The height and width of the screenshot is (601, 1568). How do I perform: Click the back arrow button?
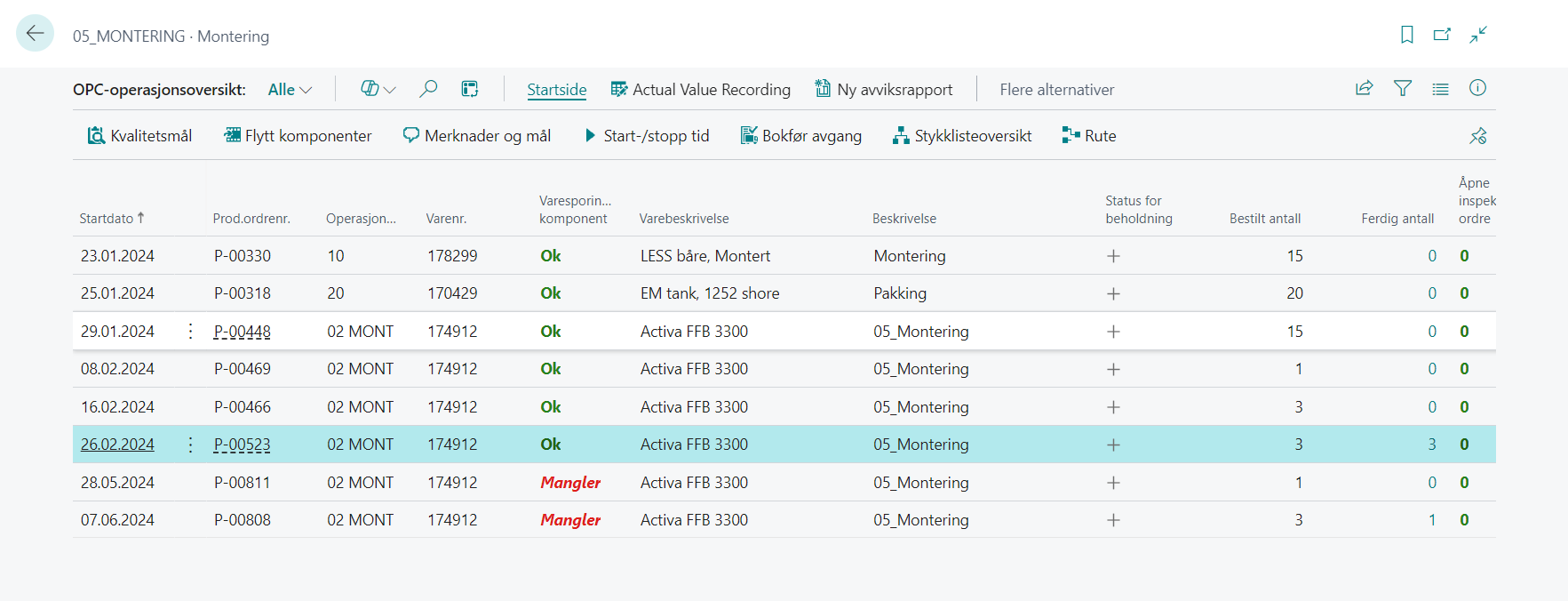(35, 34)
